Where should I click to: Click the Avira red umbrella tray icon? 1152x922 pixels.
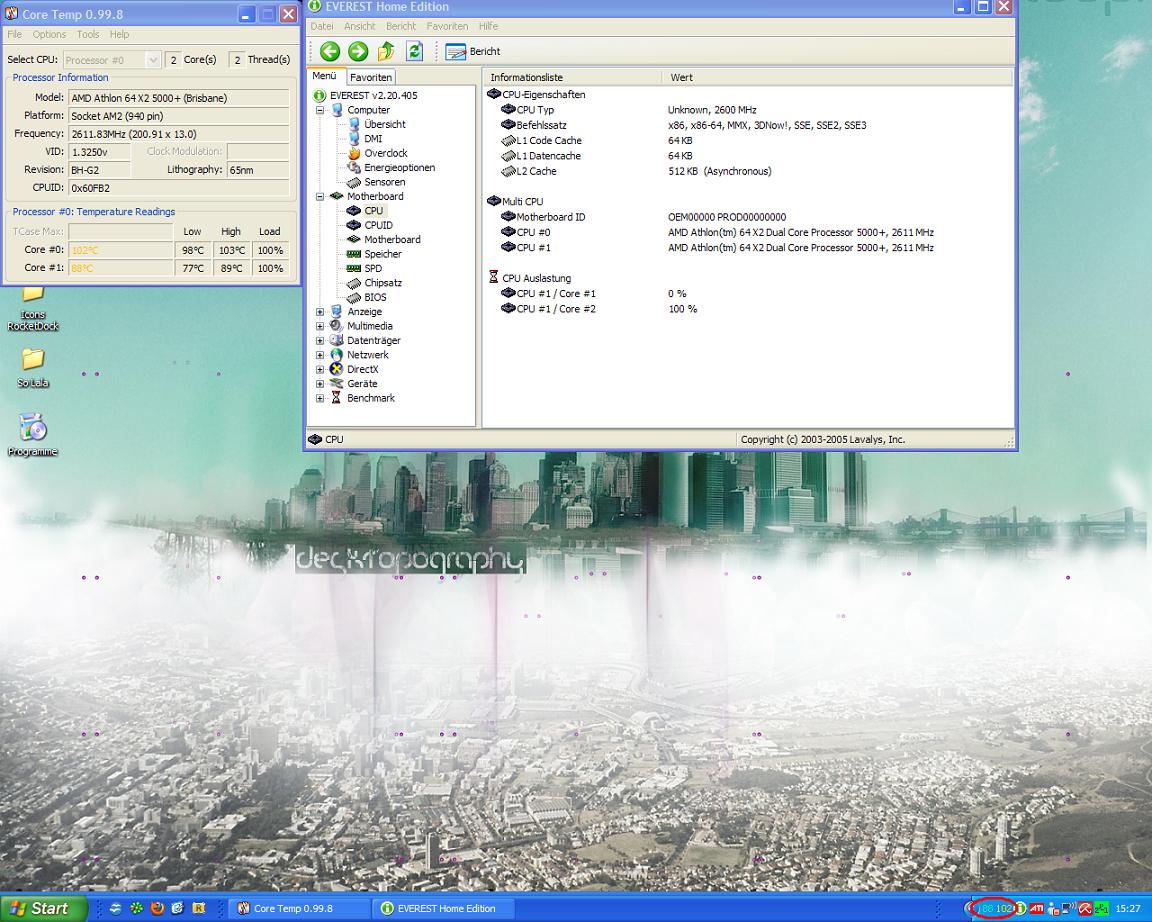(x=1085, y=910)
